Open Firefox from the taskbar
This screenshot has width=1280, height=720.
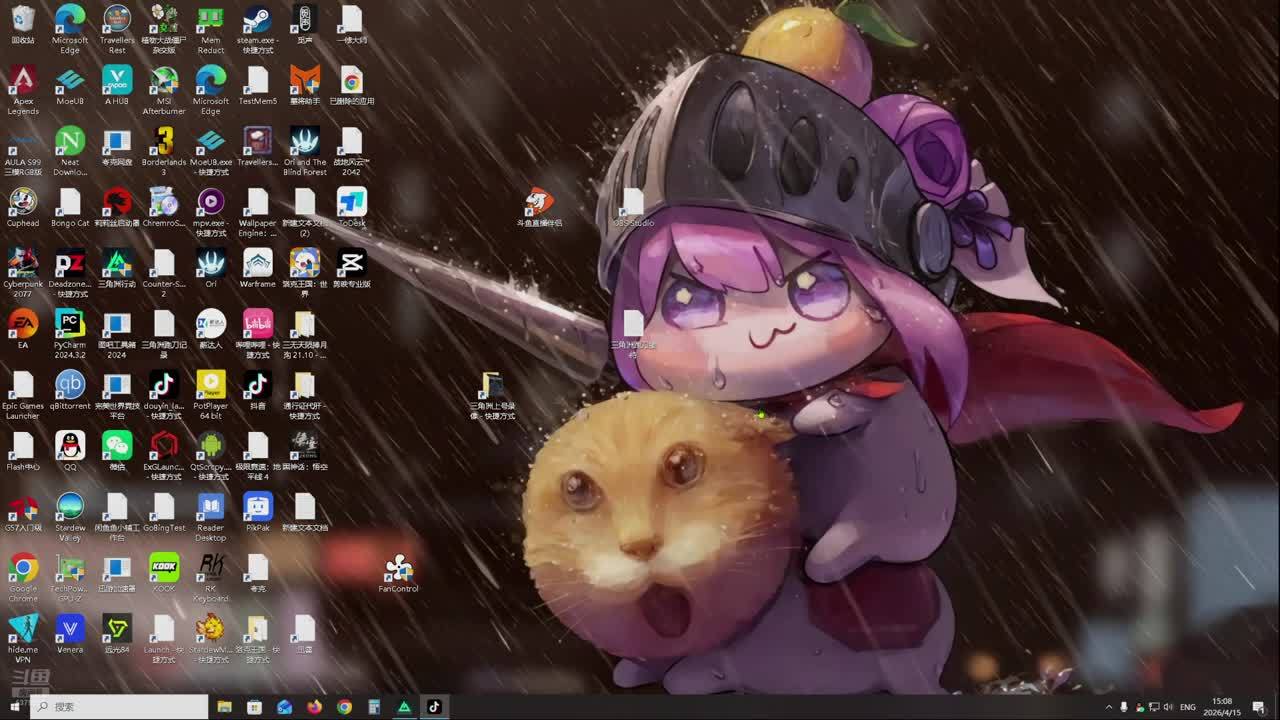point(314,707)
